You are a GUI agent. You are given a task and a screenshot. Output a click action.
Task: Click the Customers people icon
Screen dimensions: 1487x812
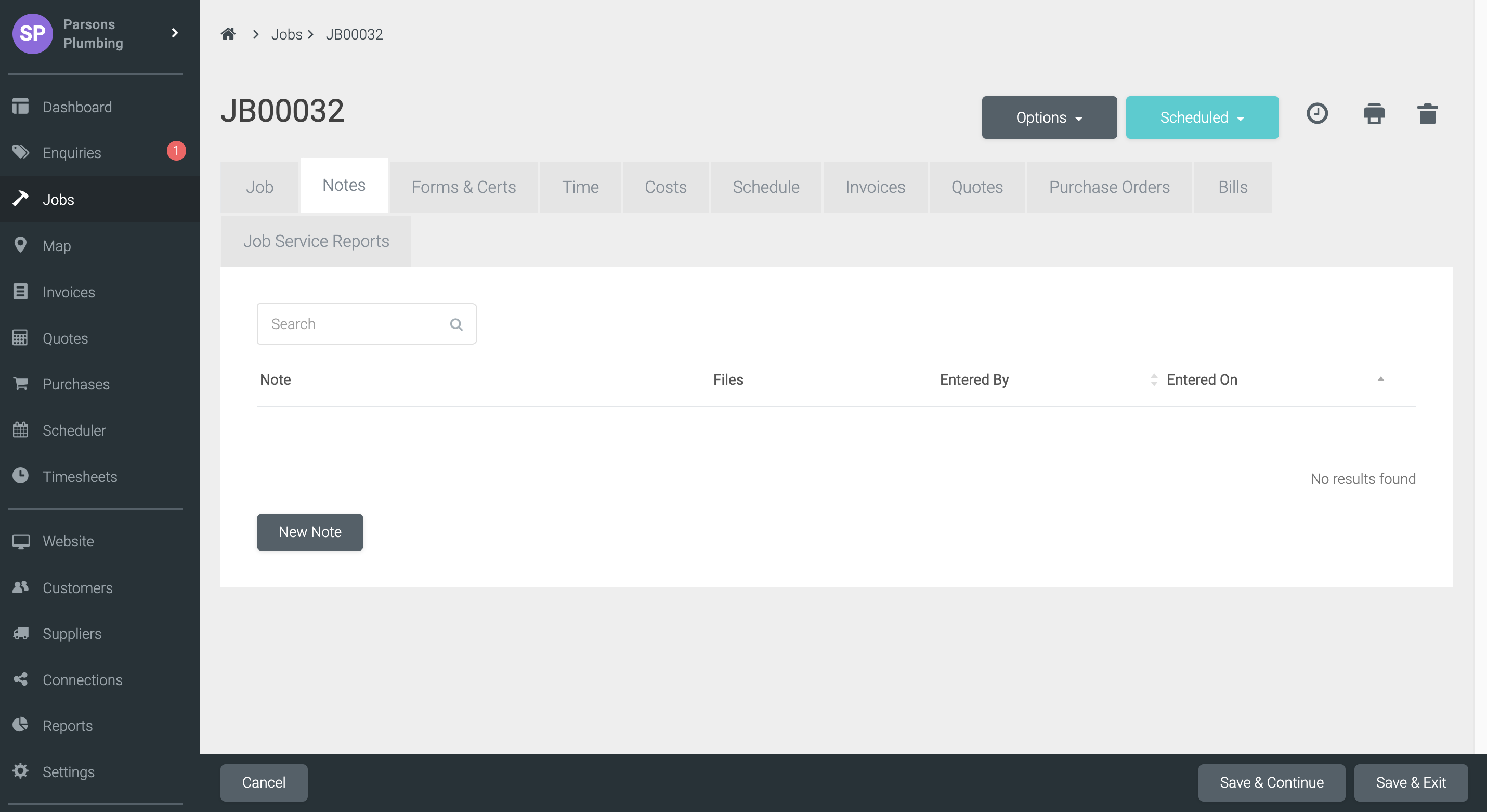tap(21, 587)
